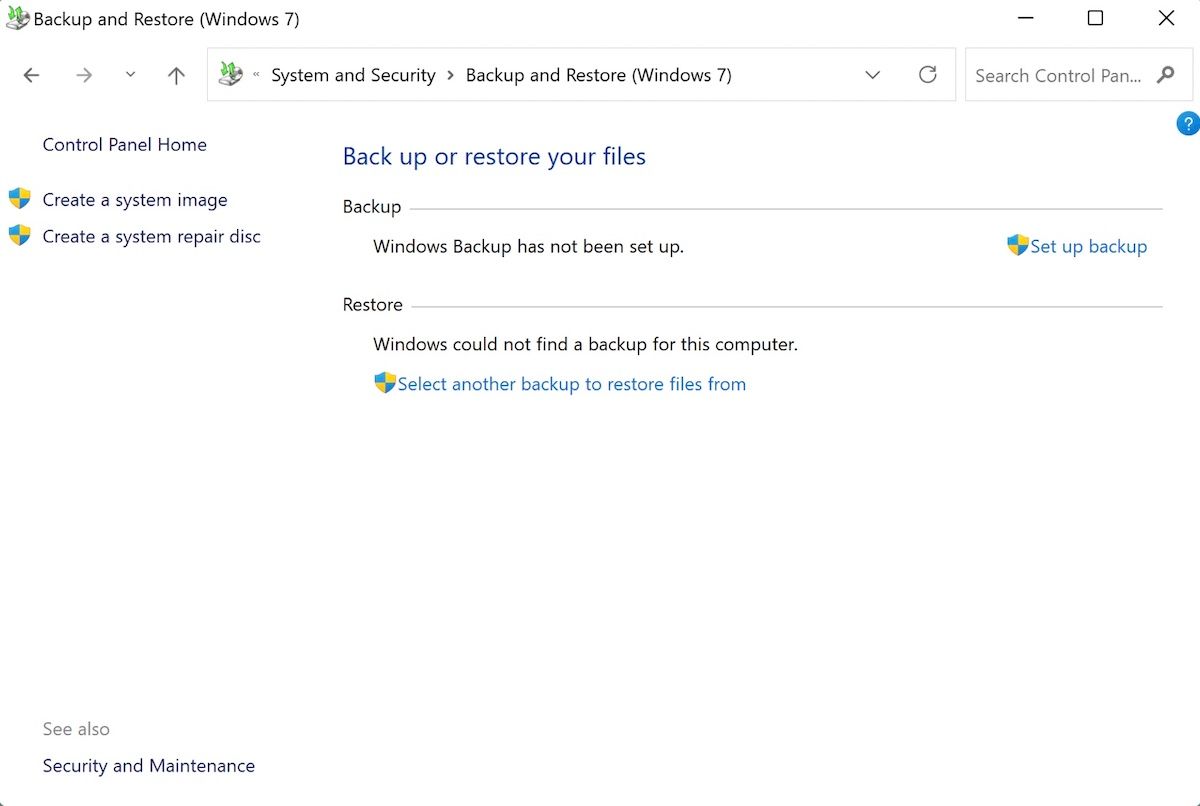Open the recent locations chevron dropdown
Image resolution: width=1200 pixels, height=806 pixels.
tap(130, 75)
